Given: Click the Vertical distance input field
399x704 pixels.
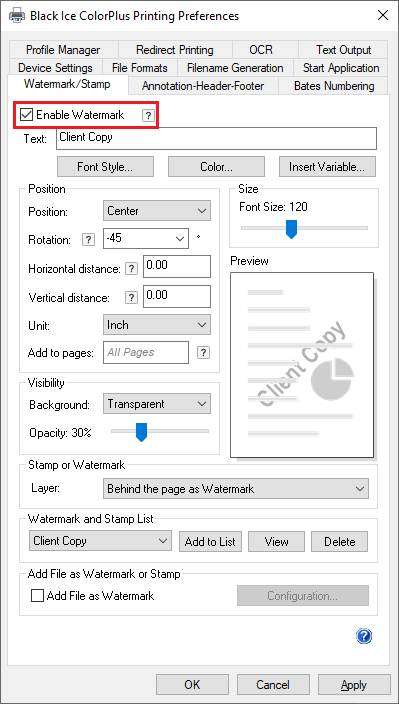Looking at the screenshot, I should pyautogui.click(x=177, y=297).
